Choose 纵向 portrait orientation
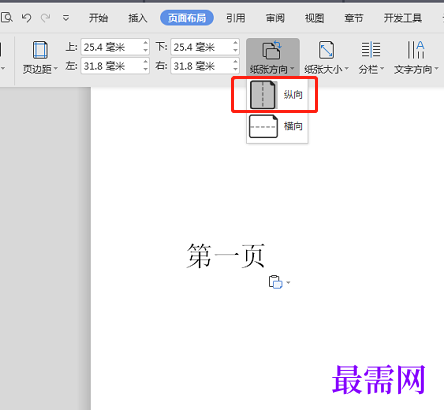Screen dimensions: 444x411 (276, 95)
